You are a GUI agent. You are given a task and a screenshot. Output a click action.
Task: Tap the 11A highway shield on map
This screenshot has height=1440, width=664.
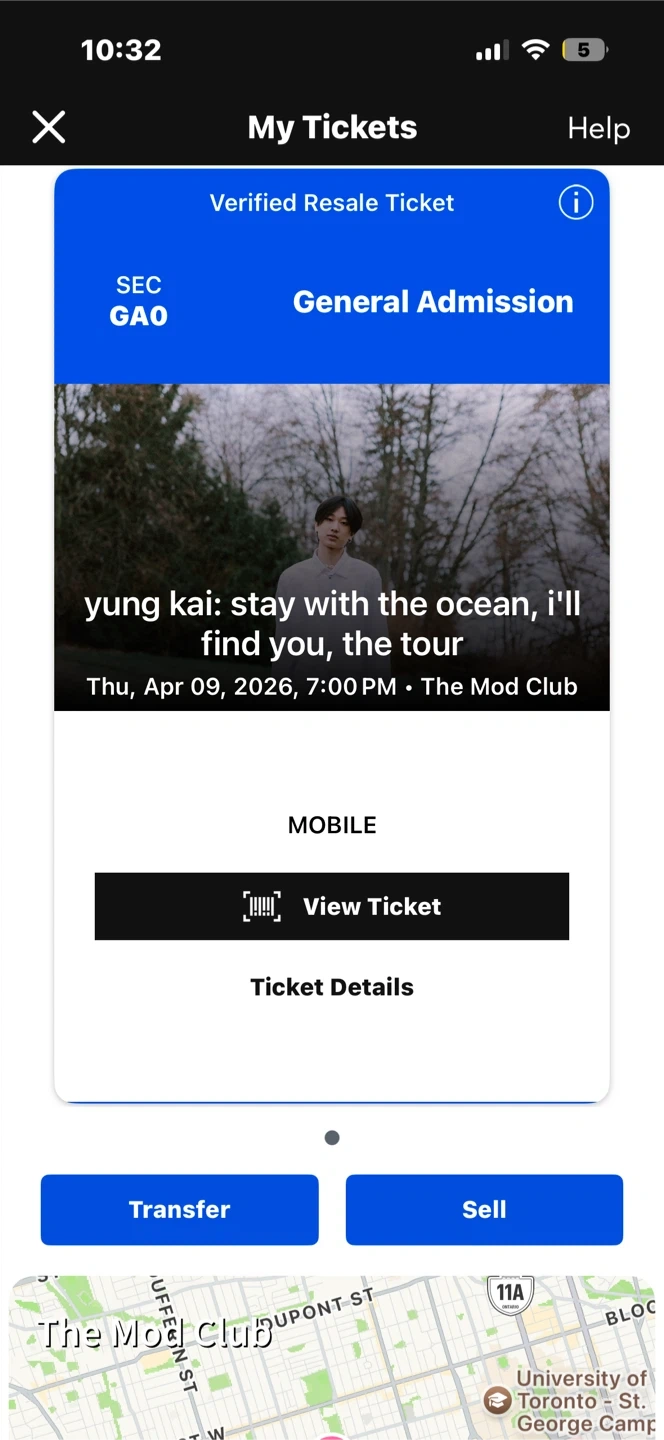point(510,1294)
